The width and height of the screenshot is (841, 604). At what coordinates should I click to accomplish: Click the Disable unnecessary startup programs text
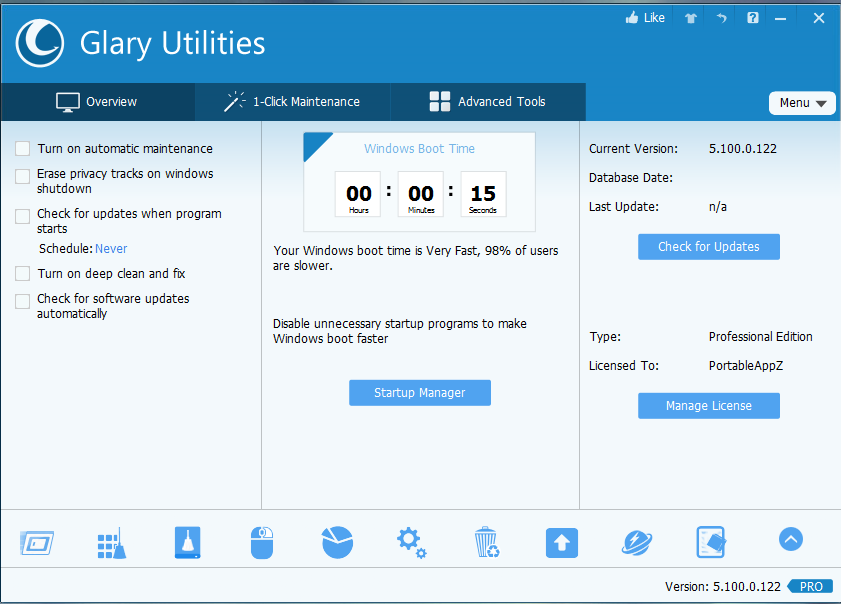pyautogui.click(x=400, y=331)
